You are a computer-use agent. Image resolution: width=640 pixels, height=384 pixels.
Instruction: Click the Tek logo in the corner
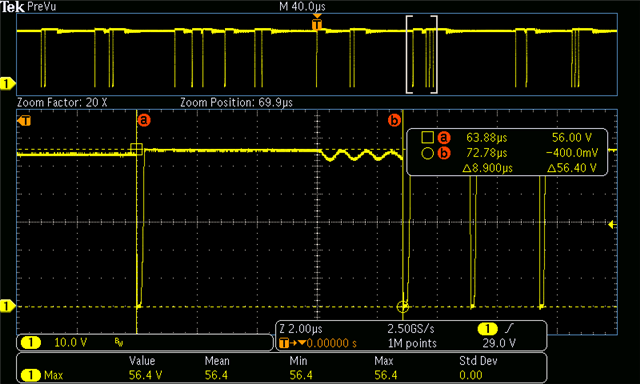pyautogui.click(x=13, y=7)
